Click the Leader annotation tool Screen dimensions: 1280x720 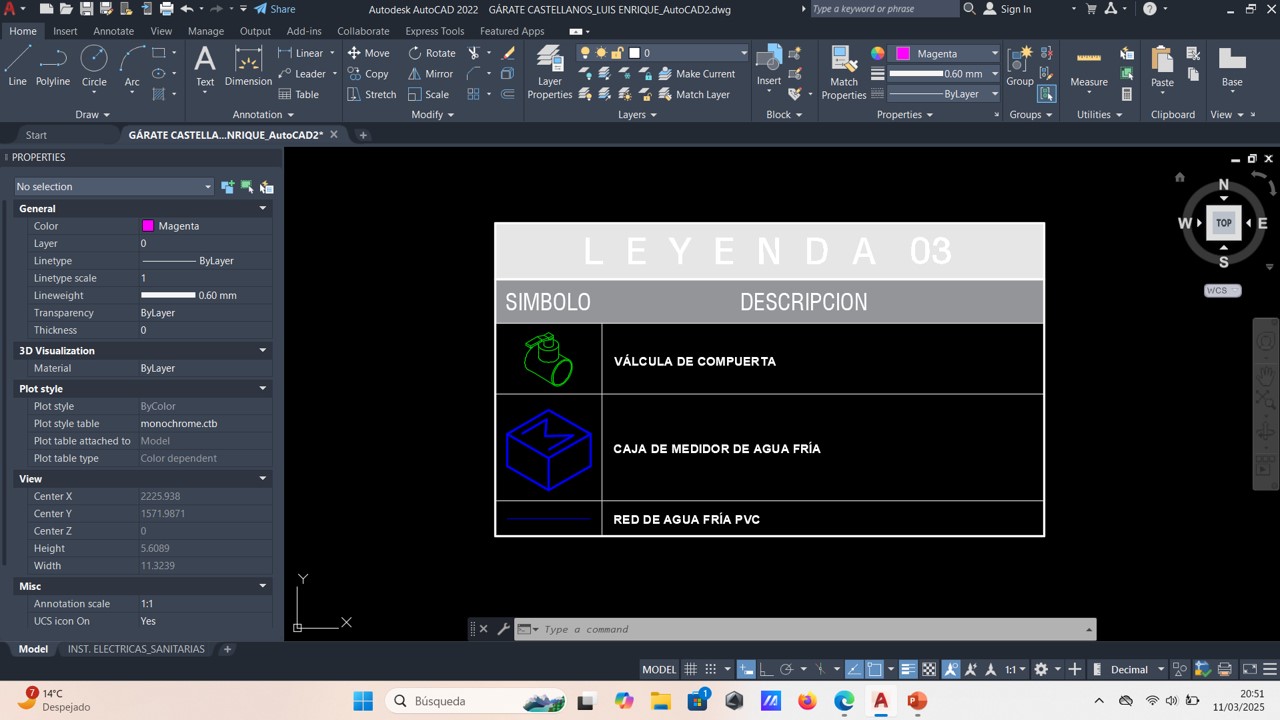(x=302, y=74)
